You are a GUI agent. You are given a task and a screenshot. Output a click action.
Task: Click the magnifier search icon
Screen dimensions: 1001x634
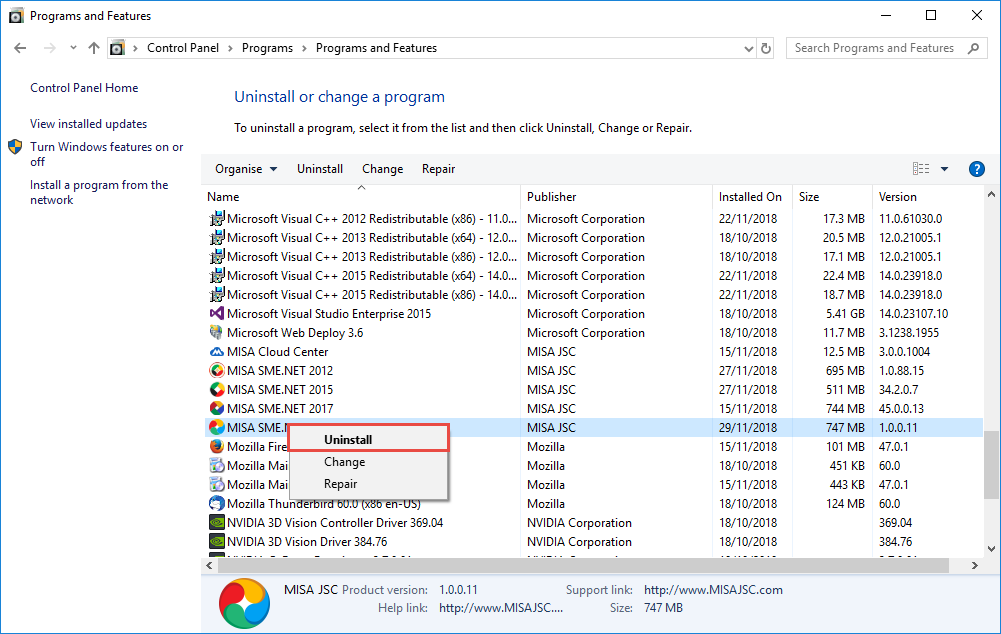tap(974, 48)
